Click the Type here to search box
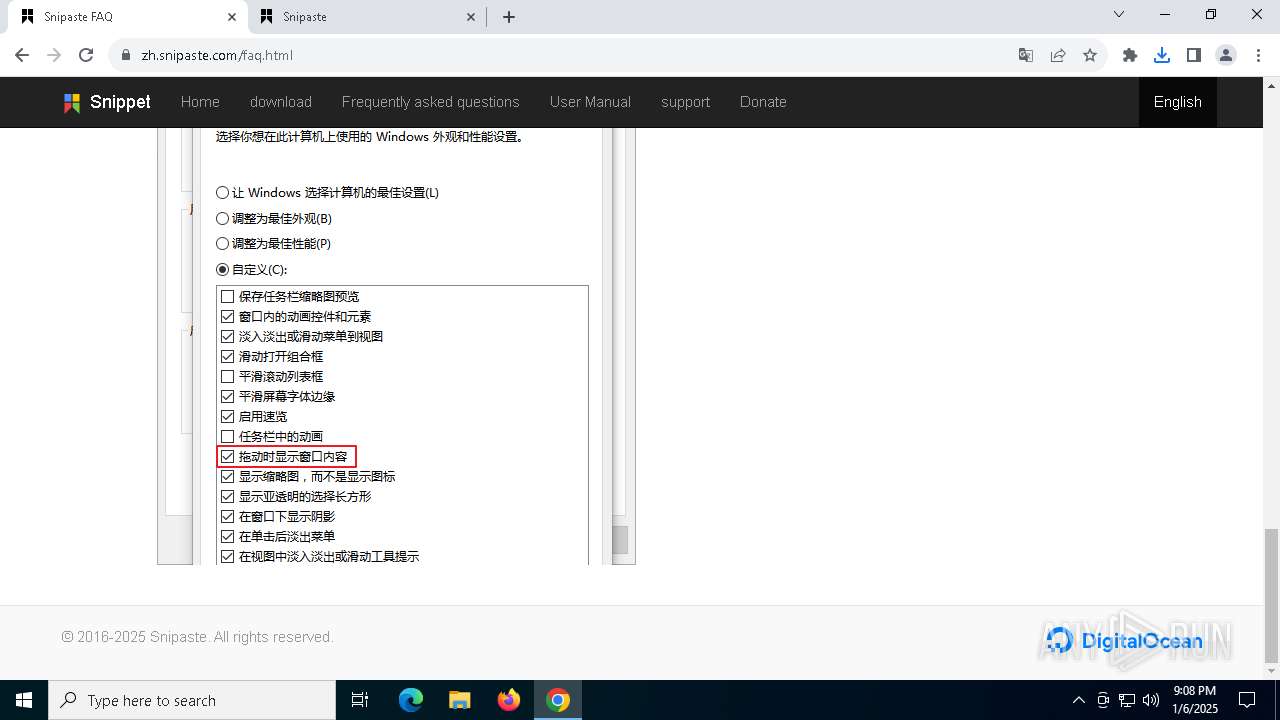Viewport: 1280px width, 720px height. [x=192, y=700]
